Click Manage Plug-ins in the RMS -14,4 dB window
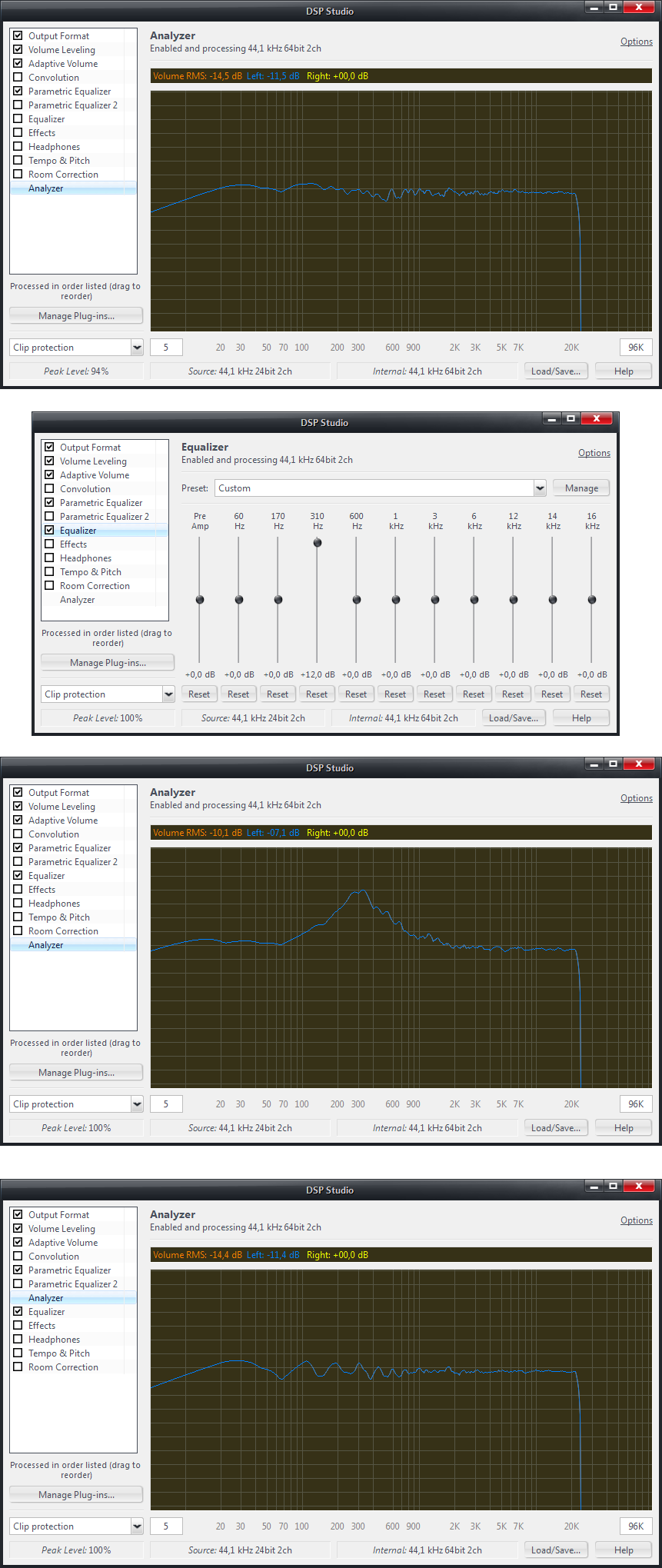This screenshot has width=662, height=1568. click(x=76, y=1495)
